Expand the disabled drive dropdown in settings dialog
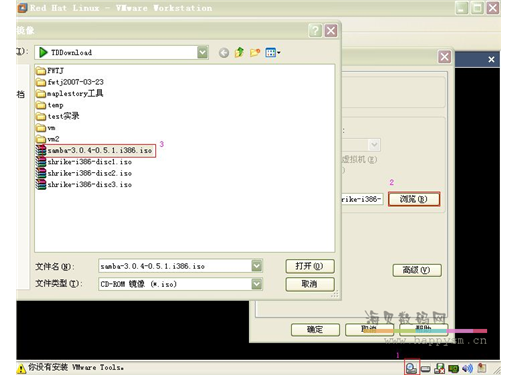This screenshot has width=516, height=375. (x=374, y=145)
